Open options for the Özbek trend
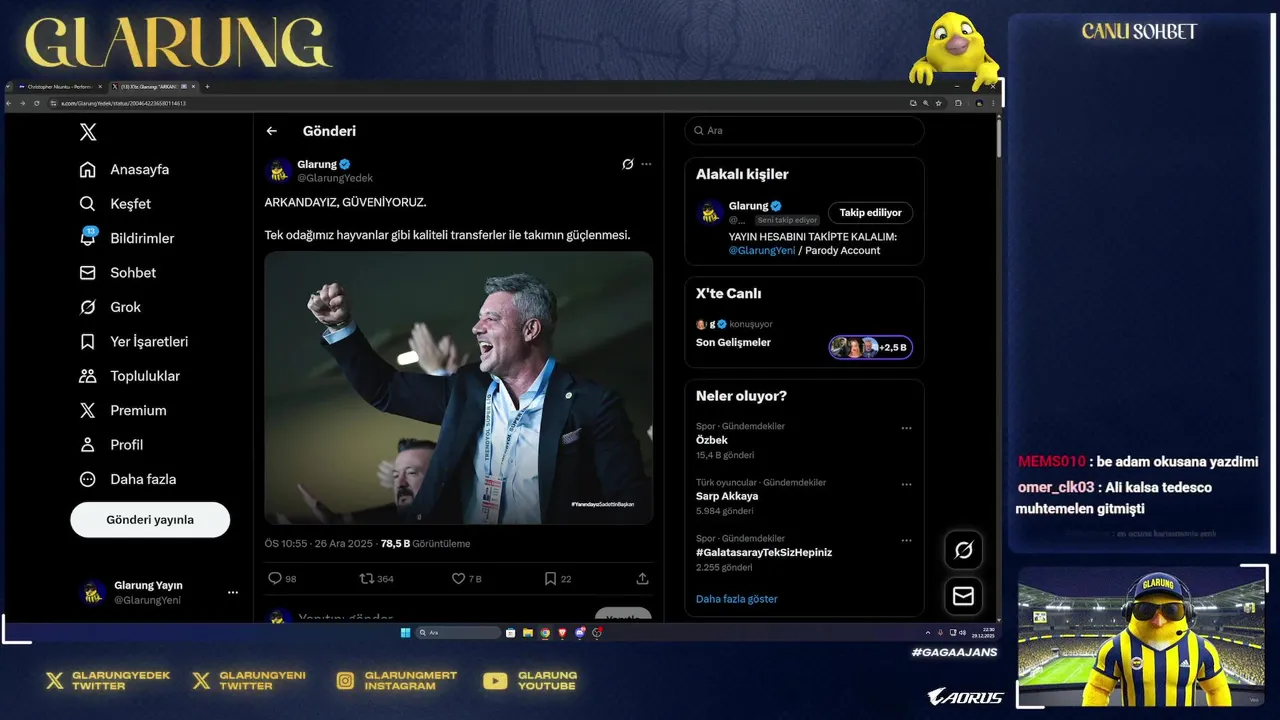This screenshot has height=720, width=1280. [906, 428]
